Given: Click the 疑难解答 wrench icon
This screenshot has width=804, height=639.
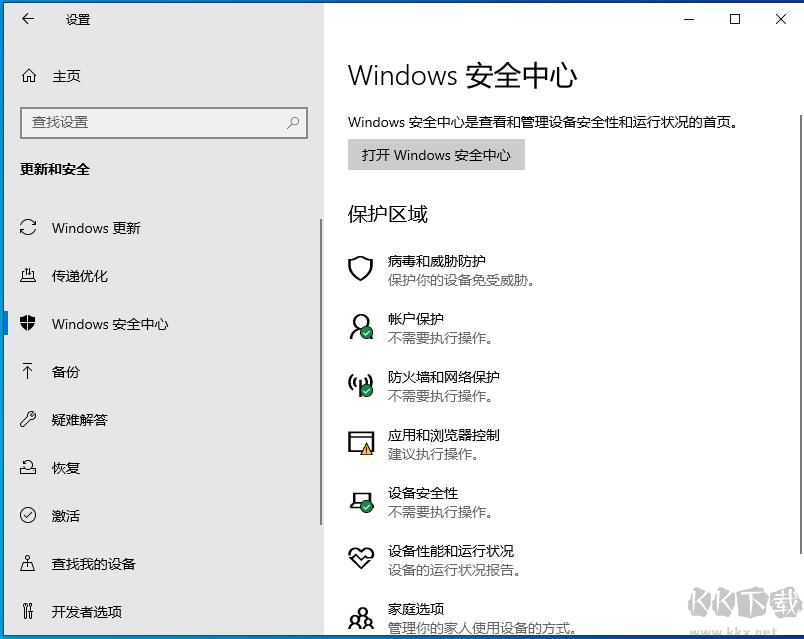Looking at the screenshot, I should click(28, 419).
